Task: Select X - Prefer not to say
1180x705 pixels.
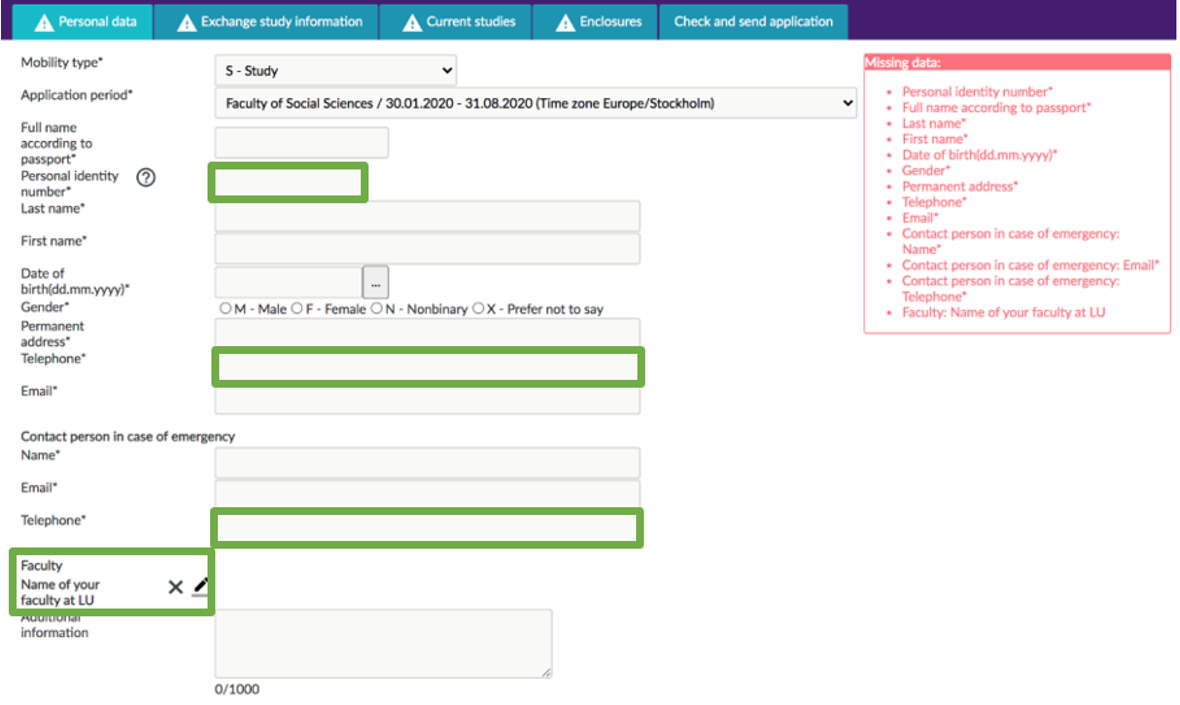Action: pyautogui.click(x=478, y=309)
